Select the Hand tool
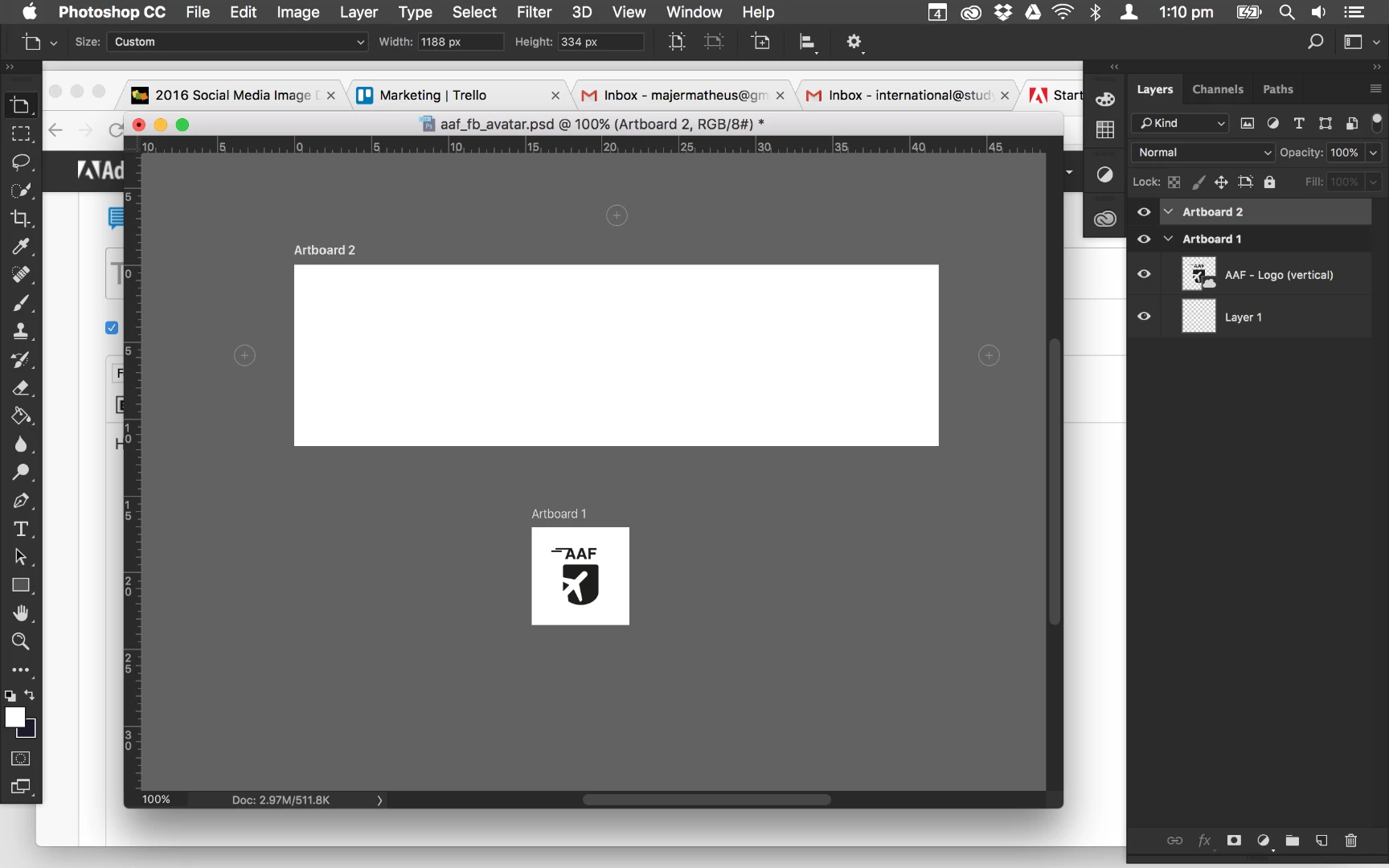 (21, 613)
